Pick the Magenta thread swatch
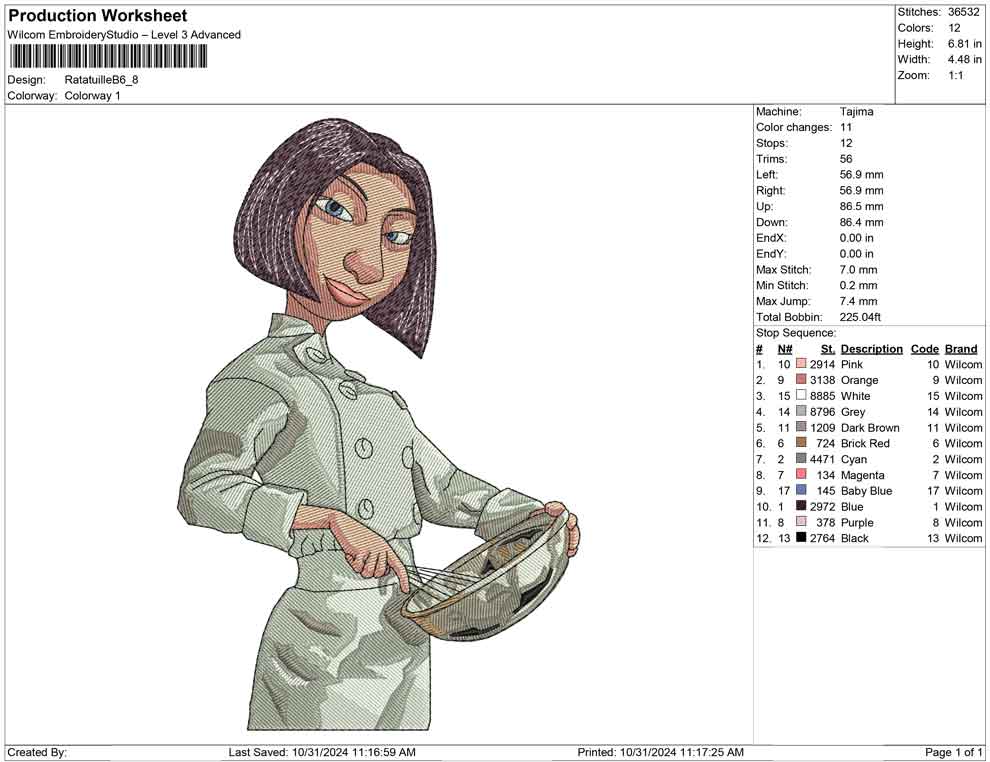This screenshot has width=990, height=762. (801, 474)
